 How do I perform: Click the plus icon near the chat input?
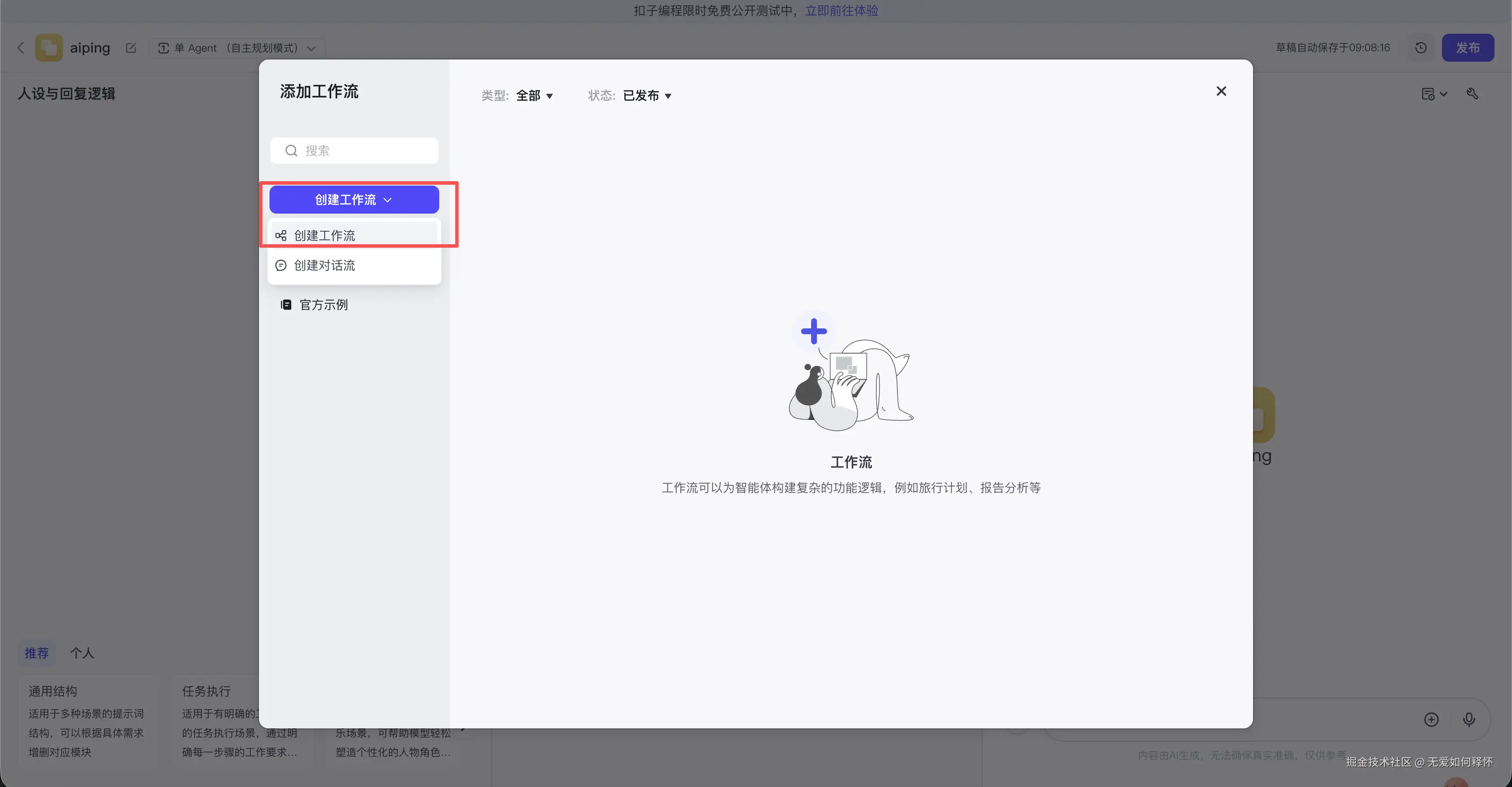1431,719
